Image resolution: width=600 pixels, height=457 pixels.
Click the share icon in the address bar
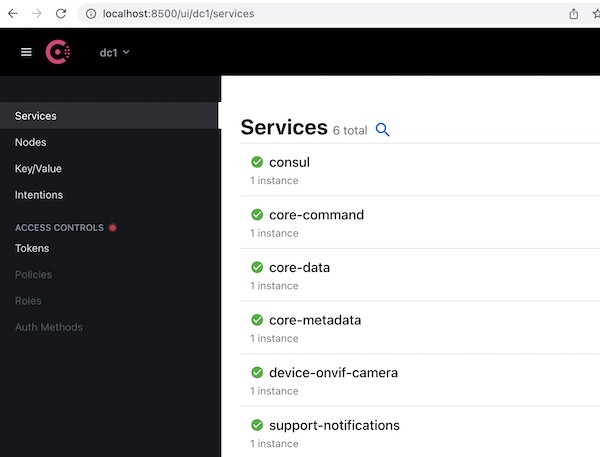point(573,14)
